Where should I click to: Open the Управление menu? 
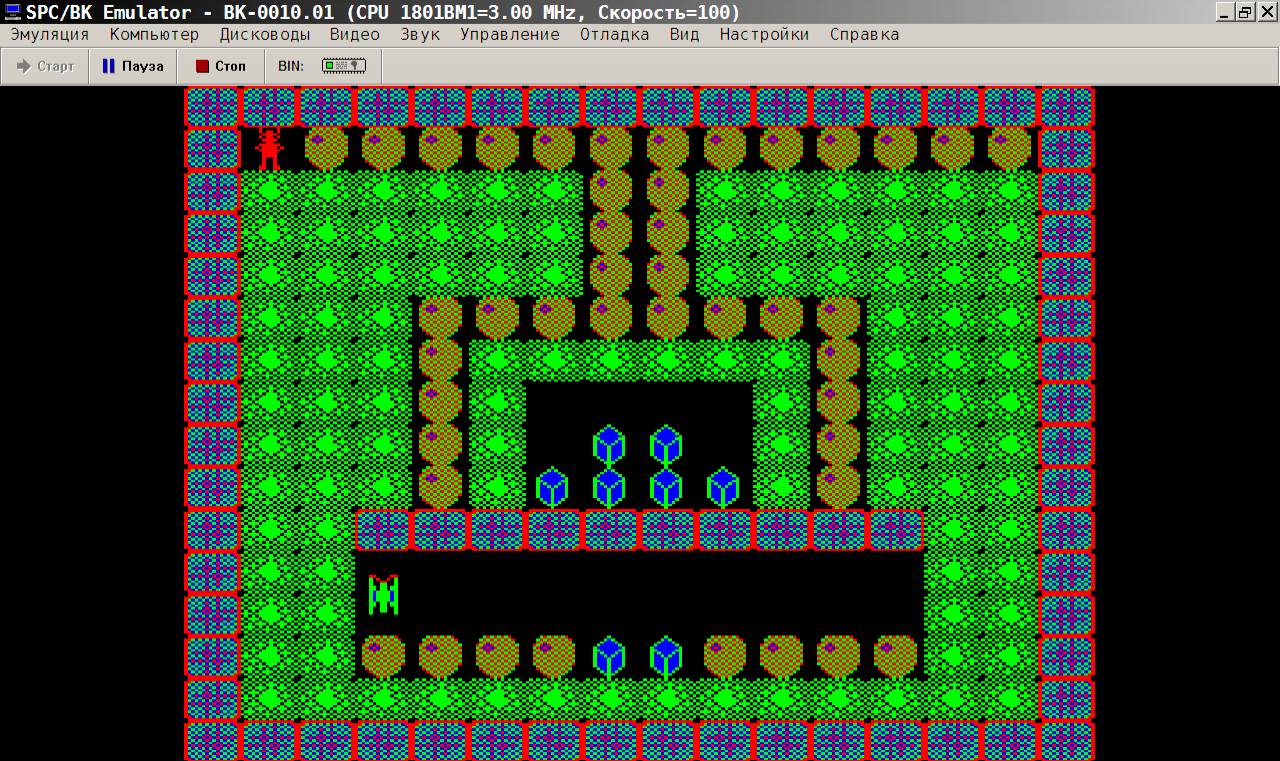[x=510, y=34]
